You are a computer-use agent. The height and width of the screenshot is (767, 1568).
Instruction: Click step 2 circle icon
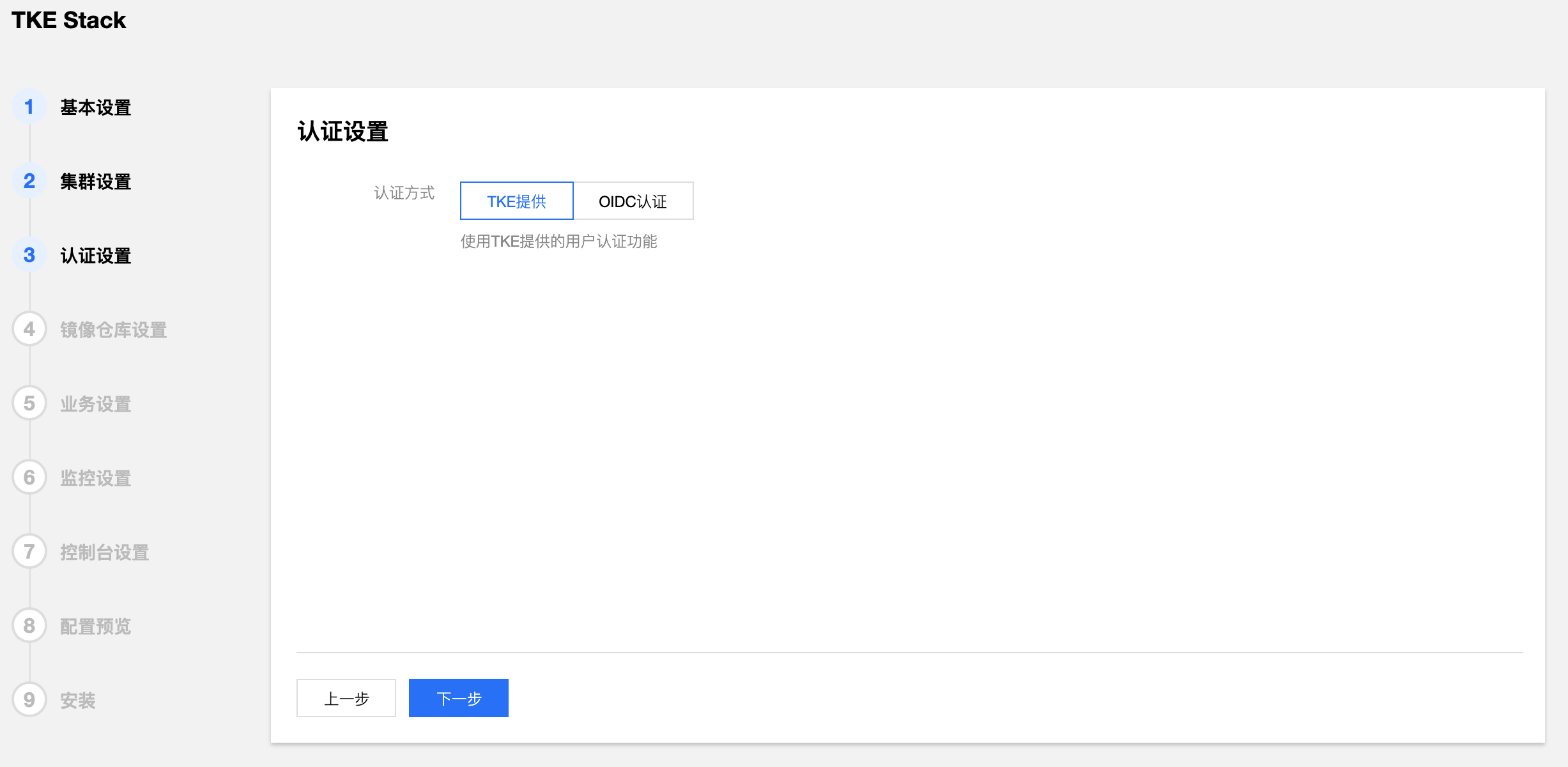pyautogui.click(x=29, y=181)
